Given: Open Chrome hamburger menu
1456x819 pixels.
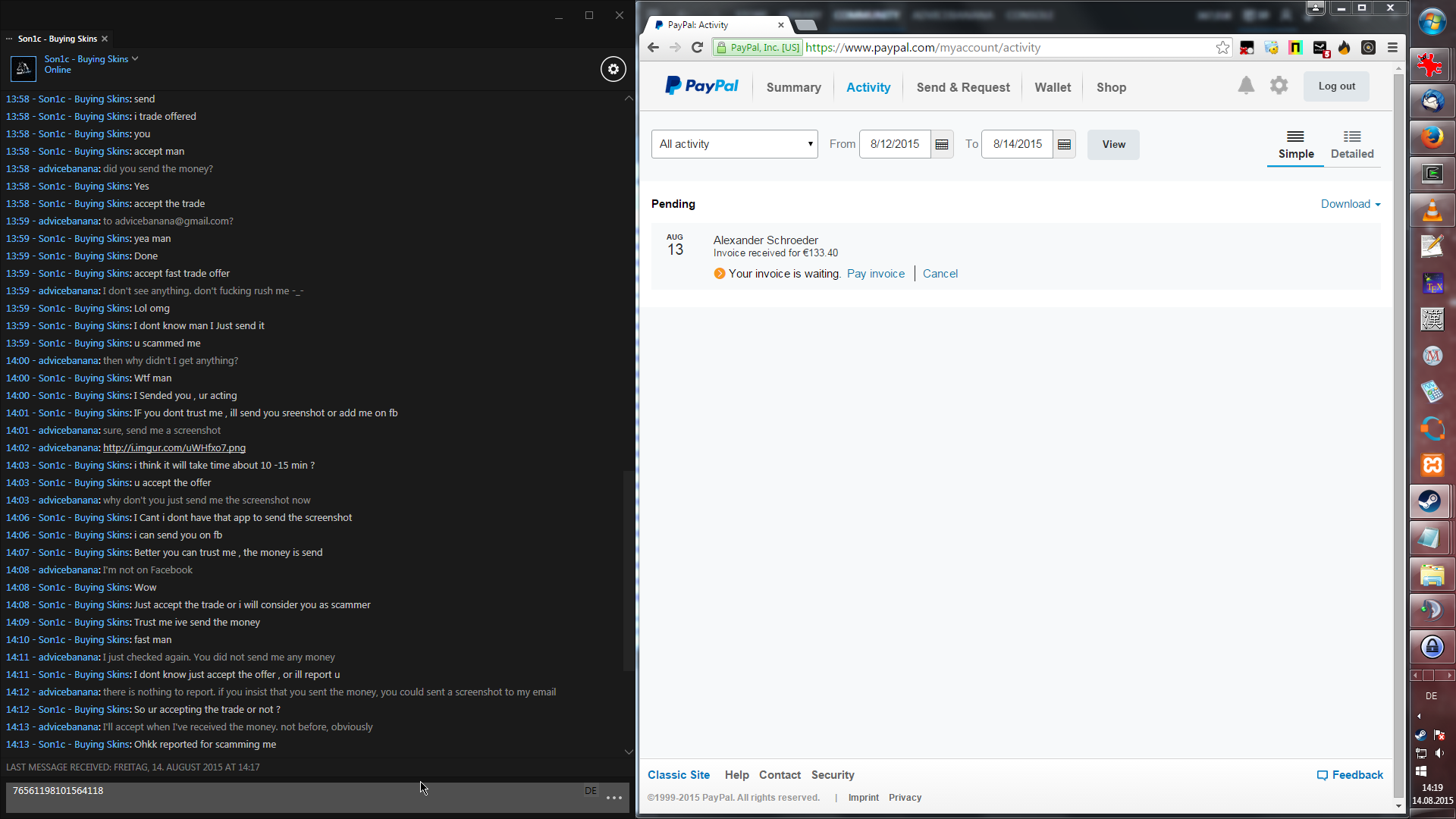Looking at the screenshot, I should pos(1392,48).
